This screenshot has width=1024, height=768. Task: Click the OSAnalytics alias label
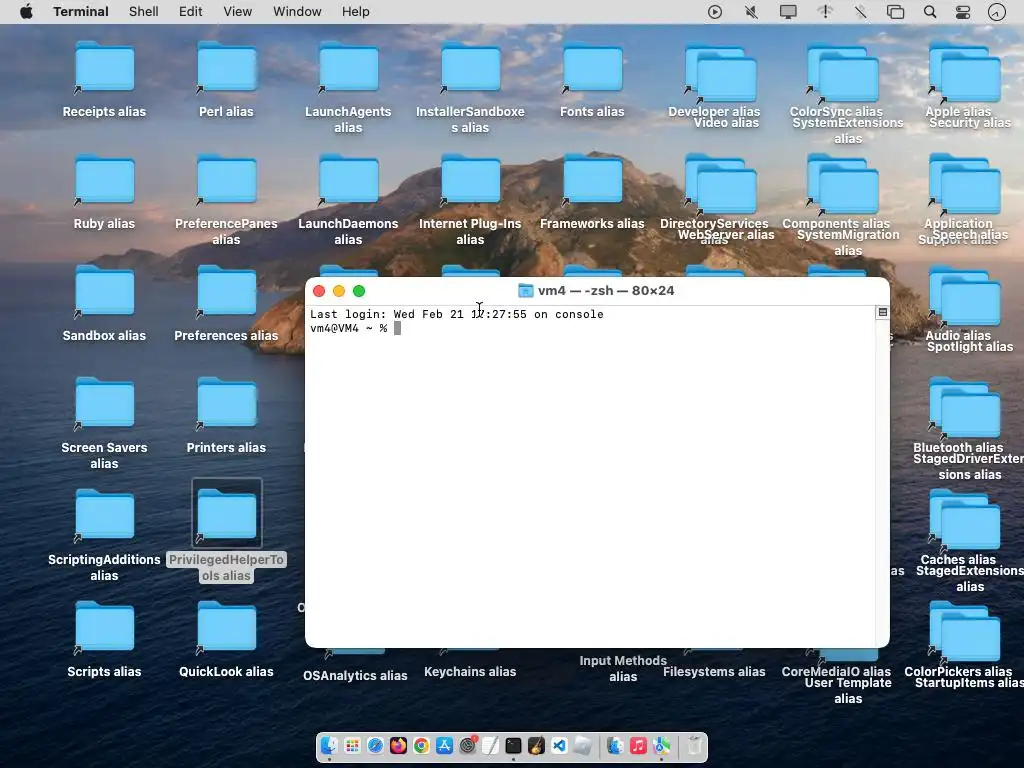point(355,676)
